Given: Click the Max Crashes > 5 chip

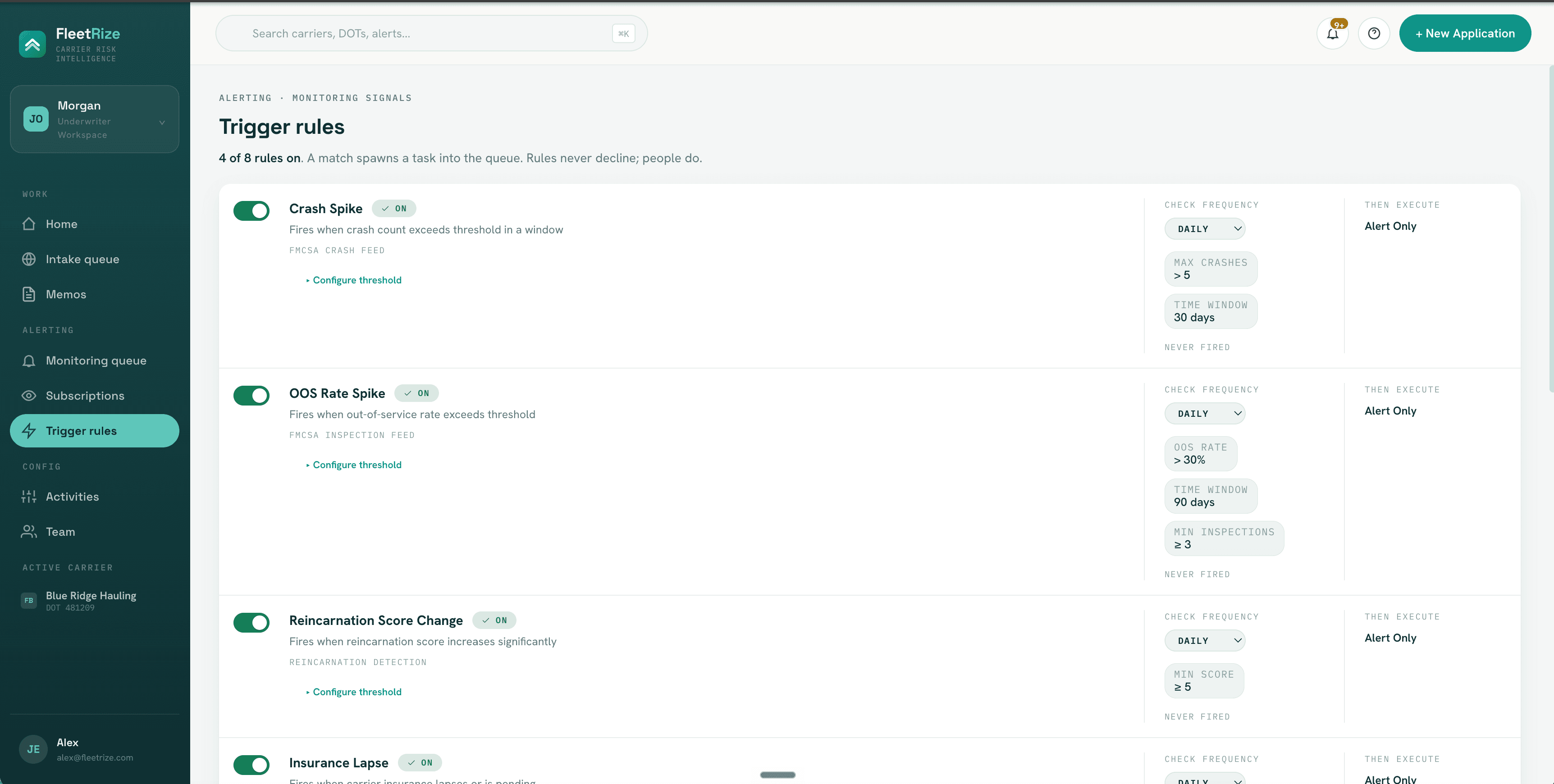Looking at the screenshot, I should pos(1211,269).
